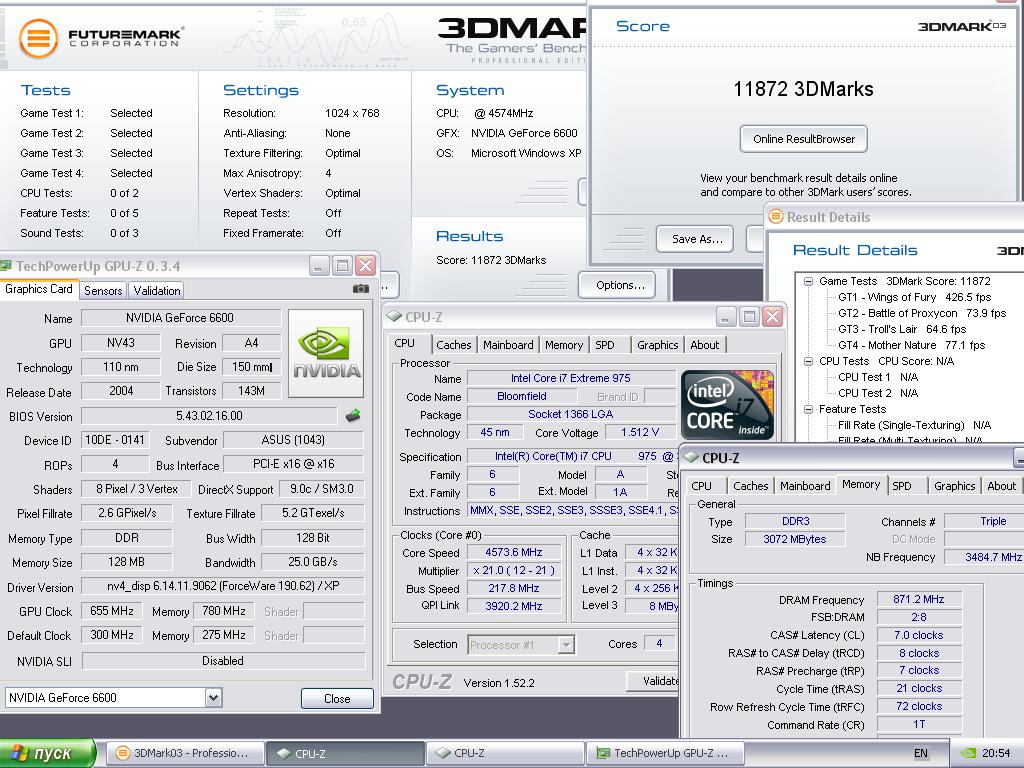This screenshot has height=768, width=1024.
Task: Click the GPU name field NVIDIA GeForce 6600
Action: click(x=180, y=318)
